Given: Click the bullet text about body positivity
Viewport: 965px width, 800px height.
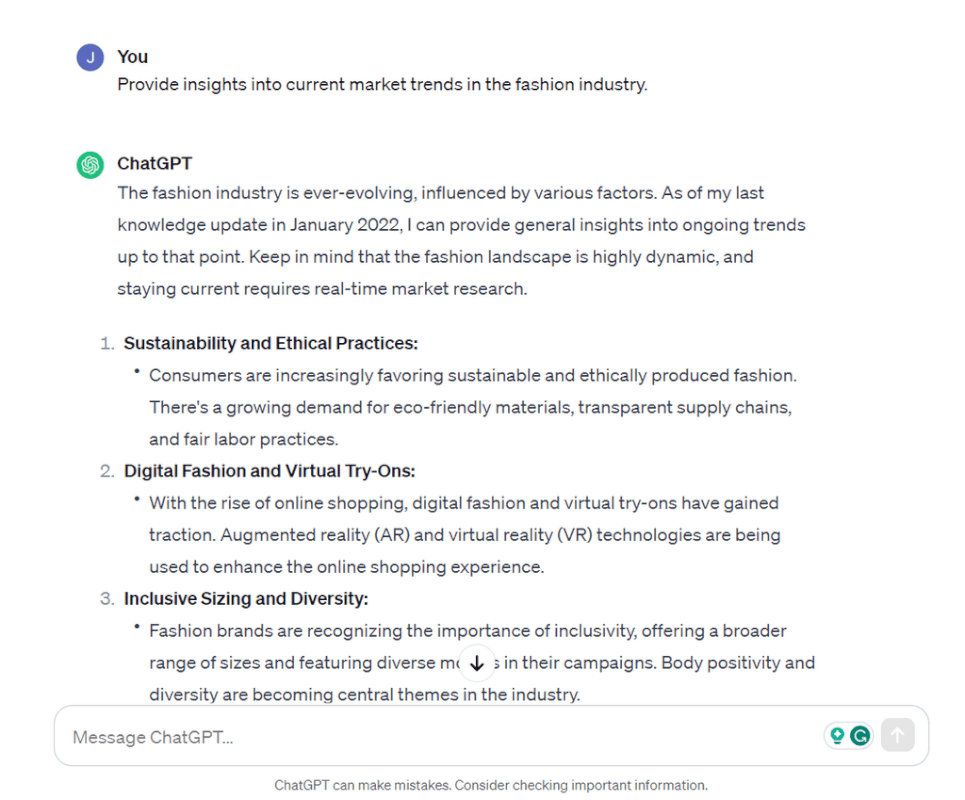Looking at the screenshot, I should pos(482,663).
